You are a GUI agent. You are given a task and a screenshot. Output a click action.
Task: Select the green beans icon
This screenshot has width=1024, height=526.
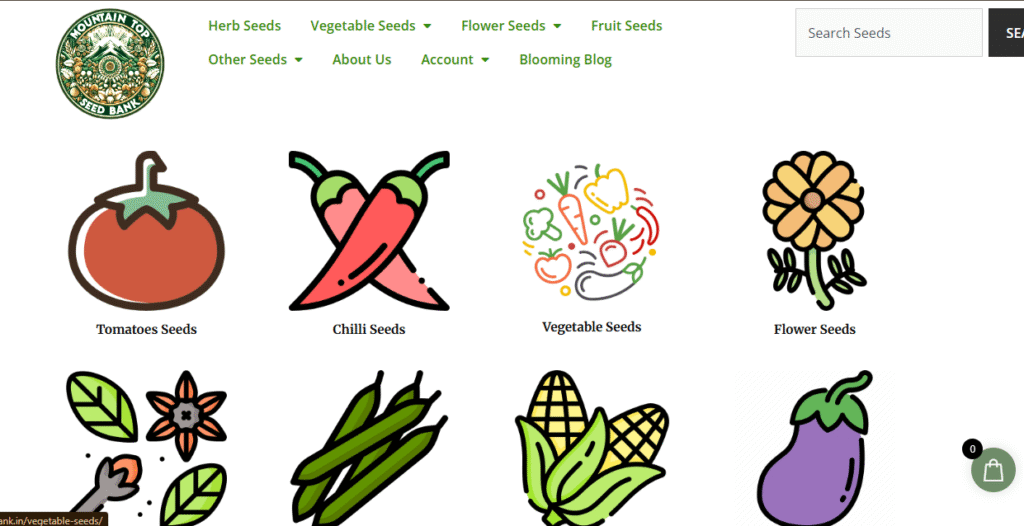tap(369, 448)
